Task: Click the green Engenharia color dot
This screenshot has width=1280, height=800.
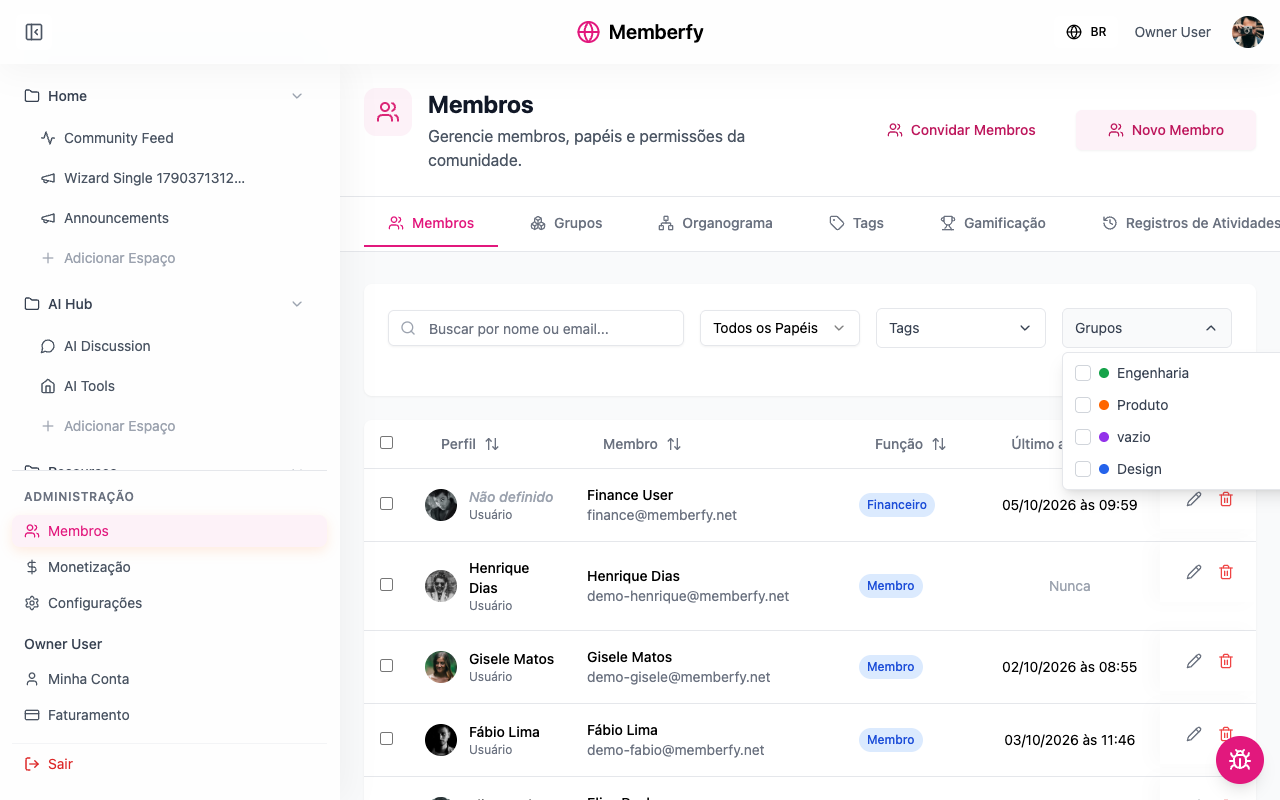Action: (1104, 373)
